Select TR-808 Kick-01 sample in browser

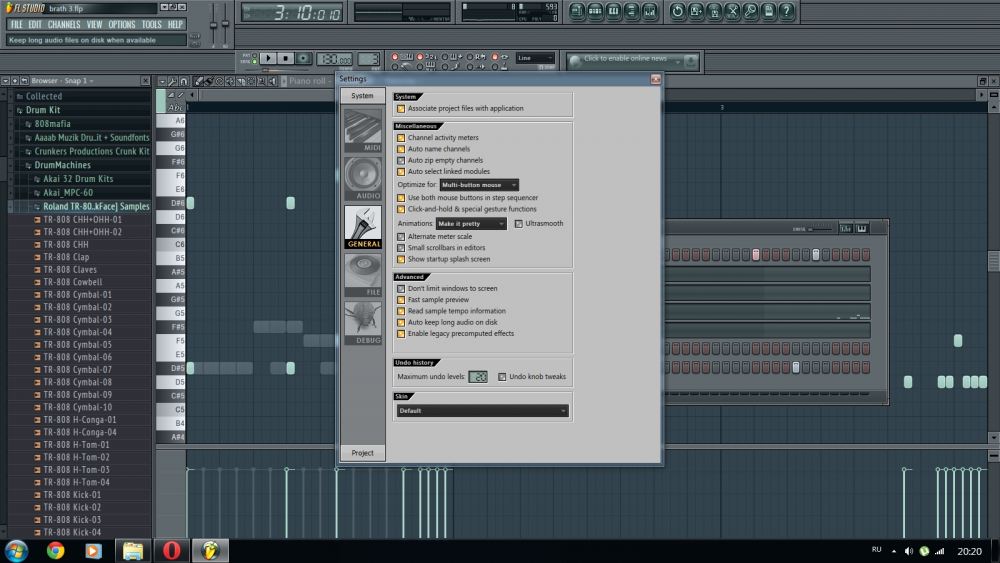(72, 495)
